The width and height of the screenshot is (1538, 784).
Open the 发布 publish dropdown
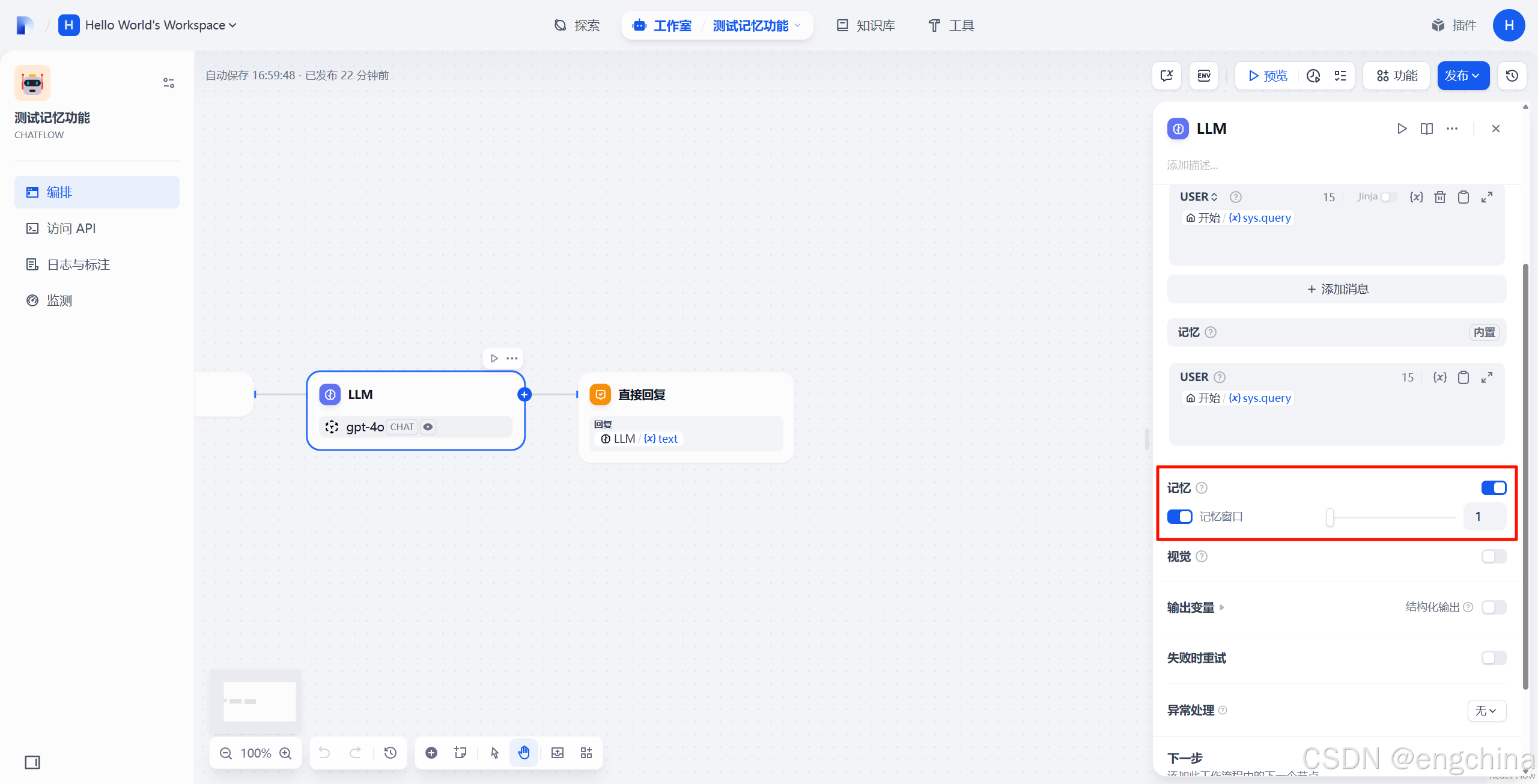coord(1462,76)
